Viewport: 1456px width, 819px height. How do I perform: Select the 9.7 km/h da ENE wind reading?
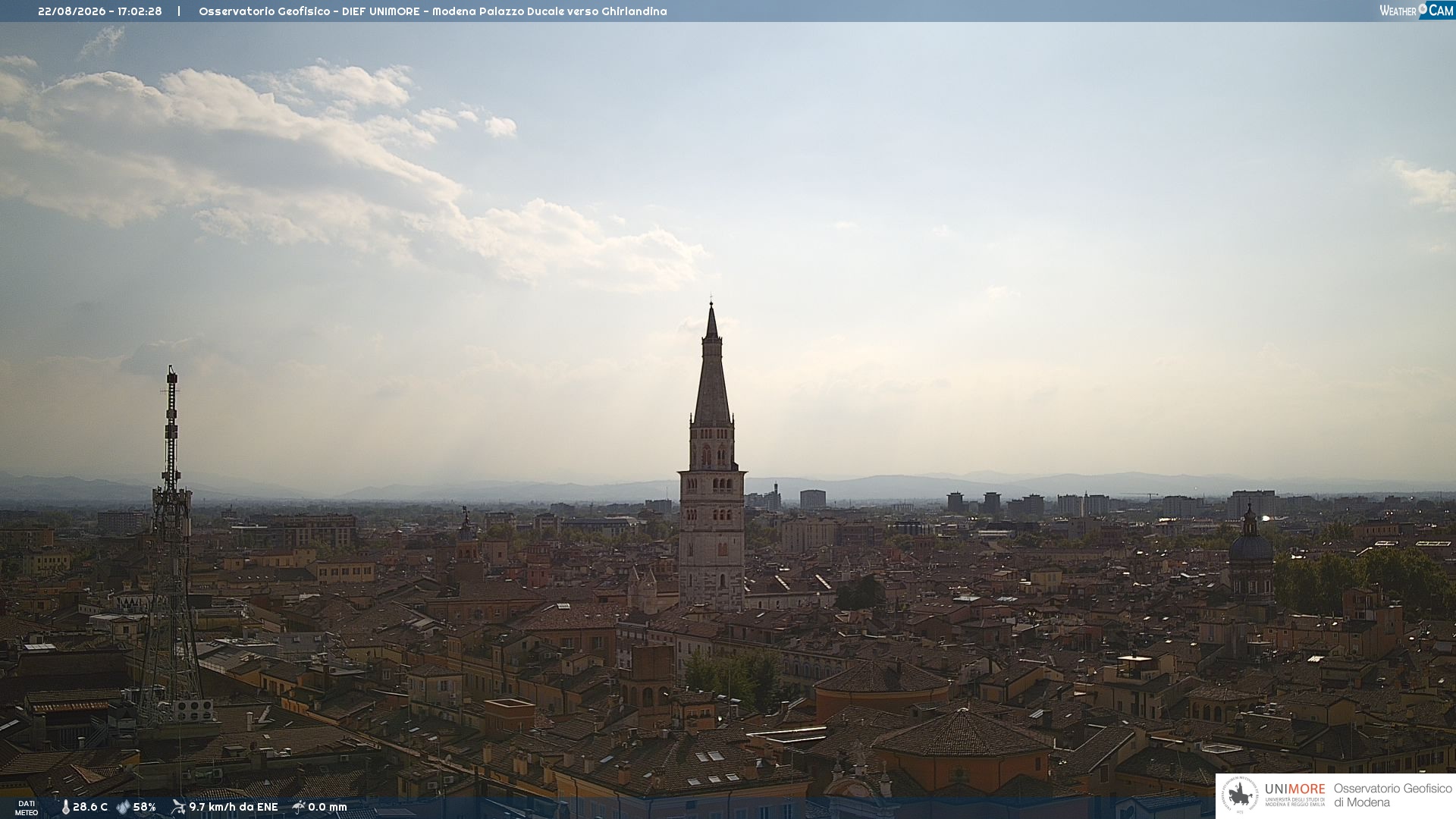[x=234, y=807]
